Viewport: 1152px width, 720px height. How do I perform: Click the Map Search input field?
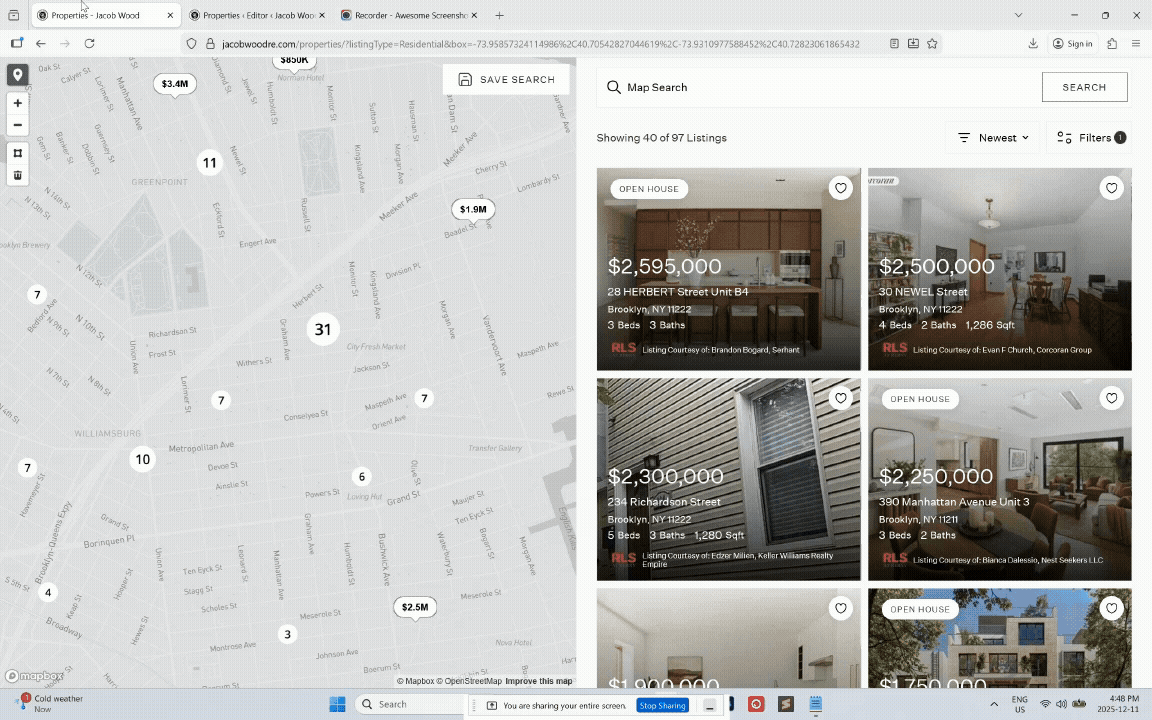820,87
